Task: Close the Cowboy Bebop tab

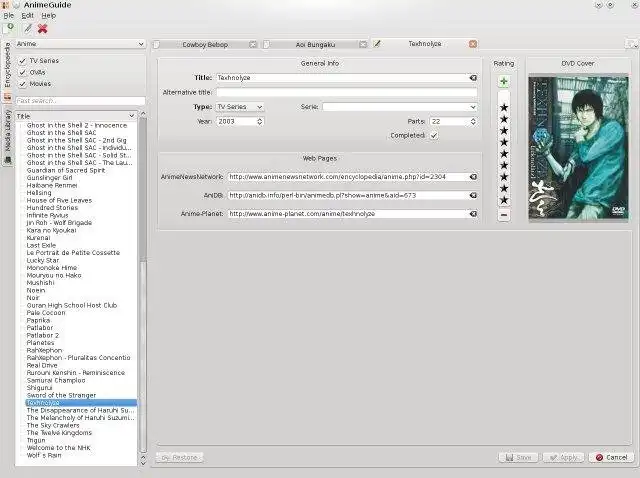Action: (252, 44)
